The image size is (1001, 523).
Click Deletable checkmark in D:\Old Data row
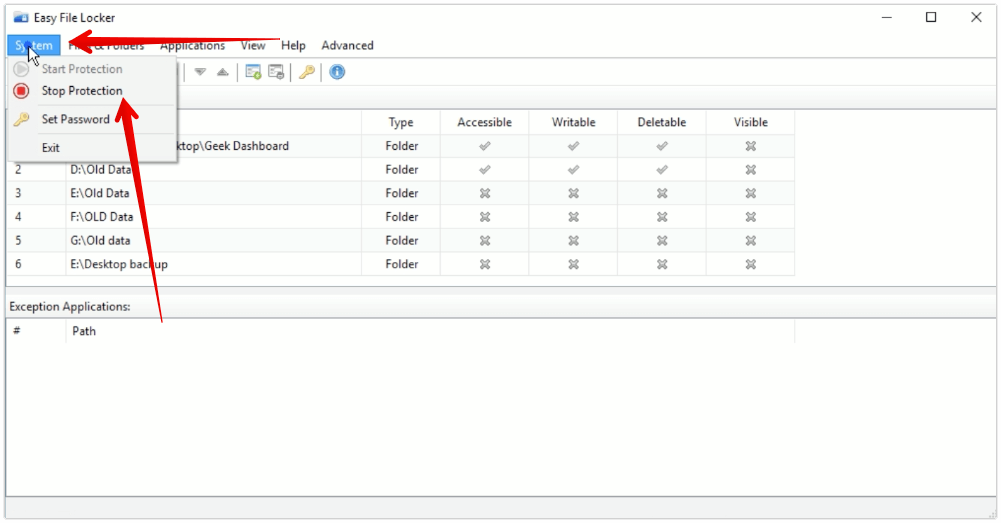[662, 170]
